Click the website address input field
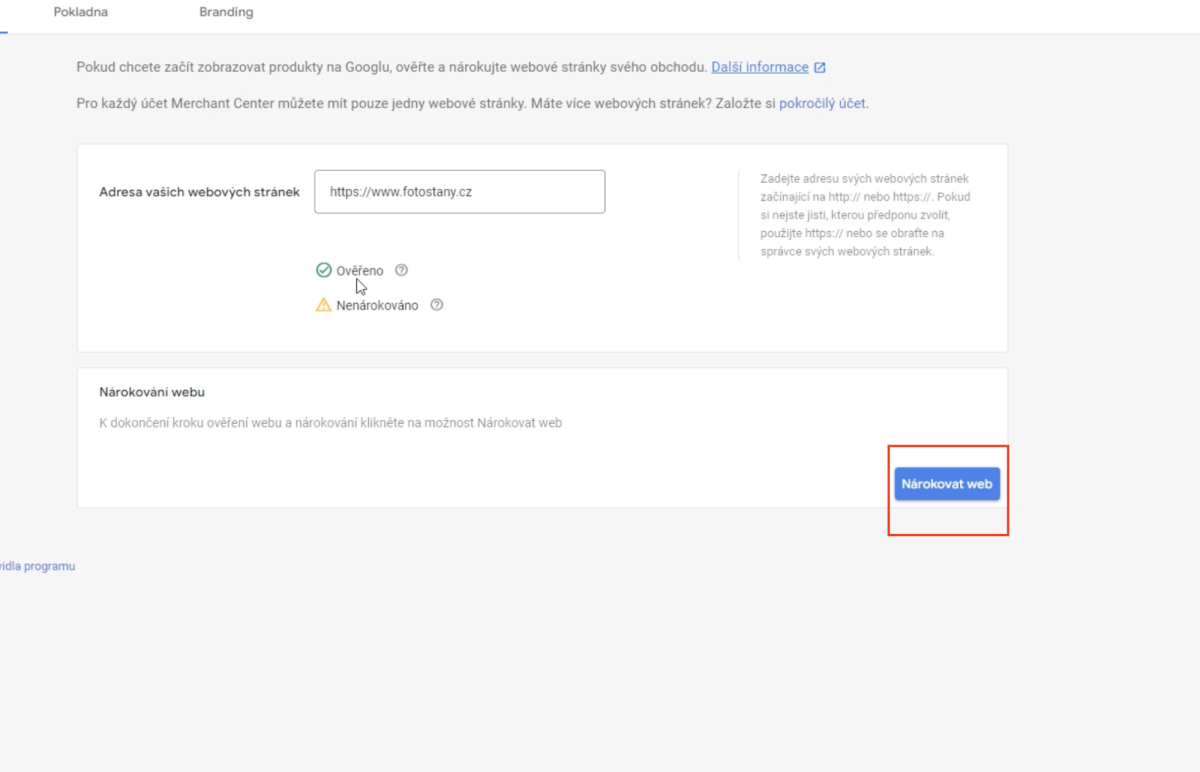The width and height of the screenshot is (1200, 772). click(460, 192)
